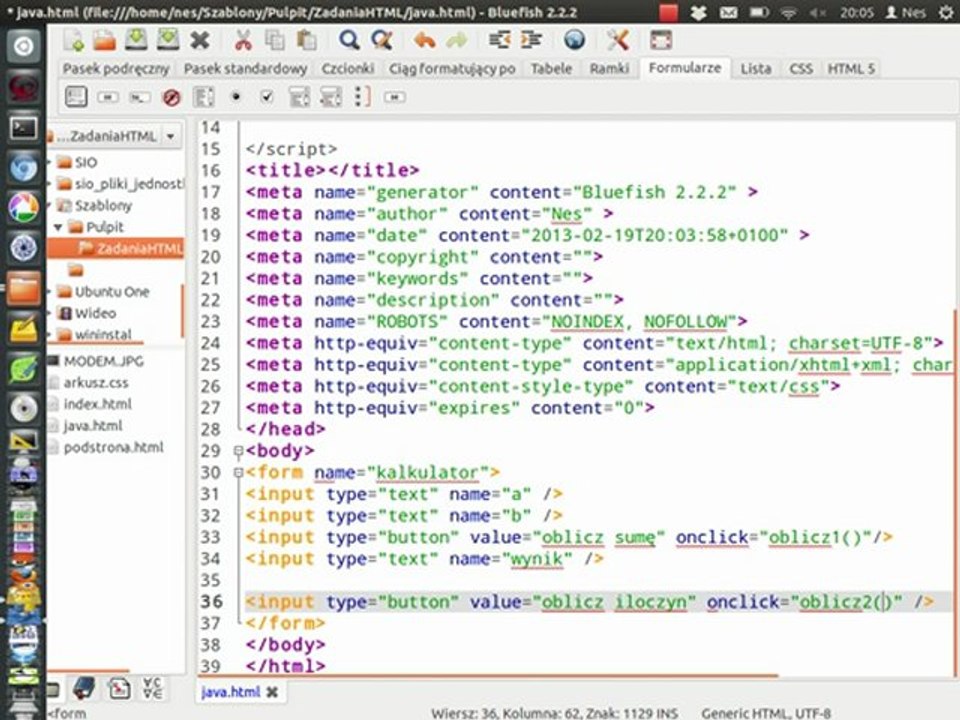Insert hidden field red circle icon
Viewport: 960px width, 720px height.
(171, 97)
